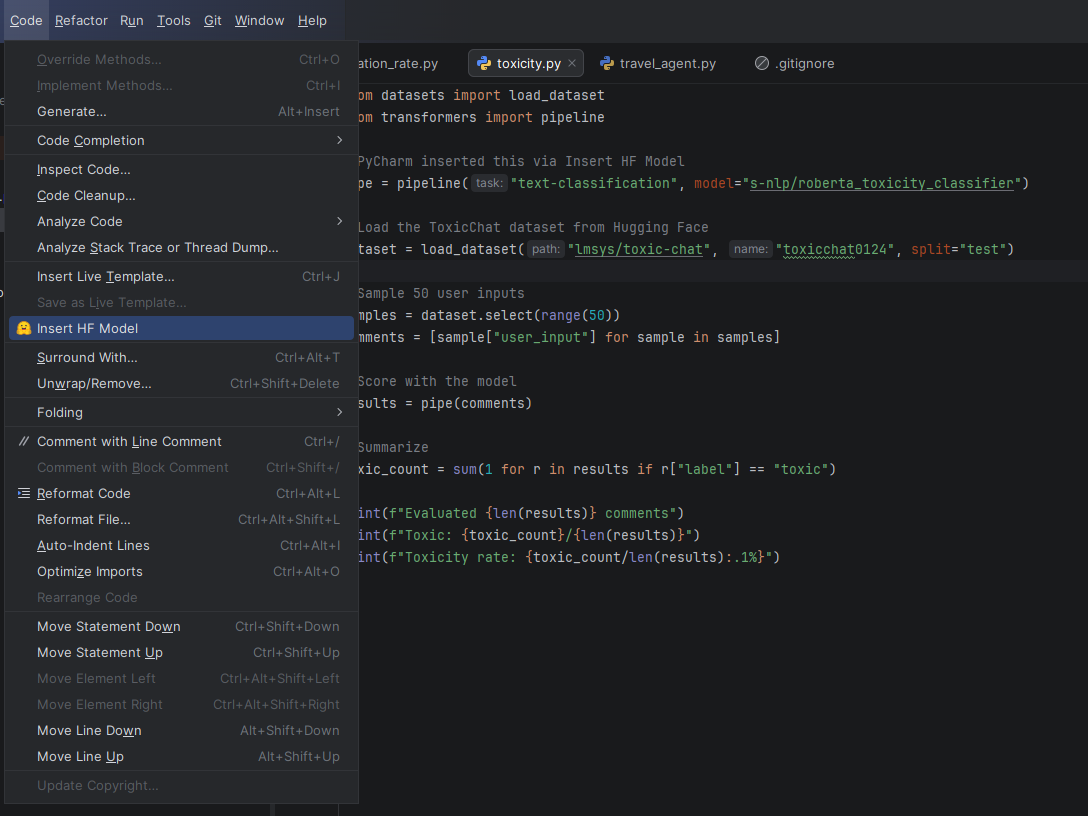Viewport: 1088px width, 816px height.
Task: Select Comment with Line Comment
Action: (x=182, y=441)
